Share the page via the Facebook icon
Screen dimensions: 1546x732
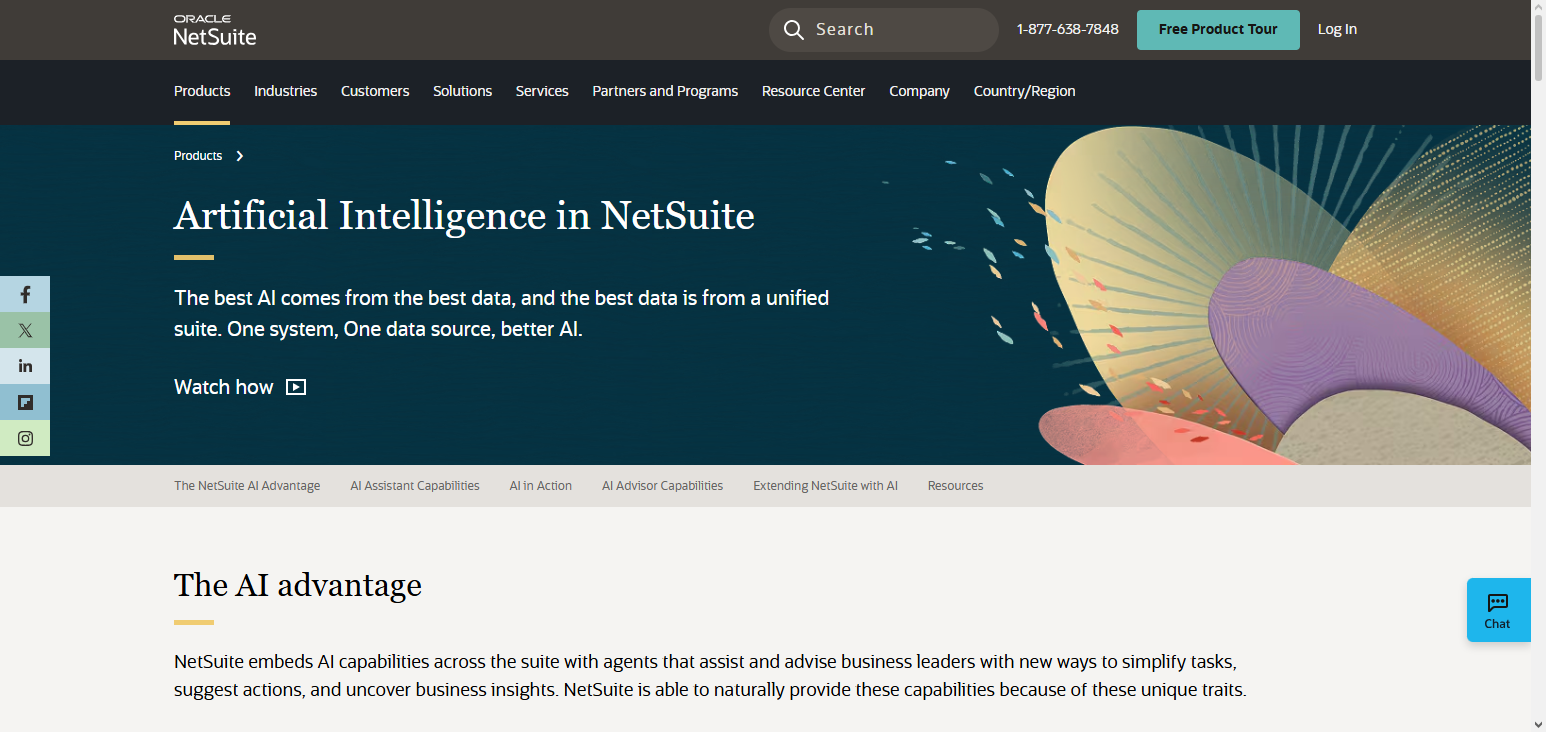(25, 294)
